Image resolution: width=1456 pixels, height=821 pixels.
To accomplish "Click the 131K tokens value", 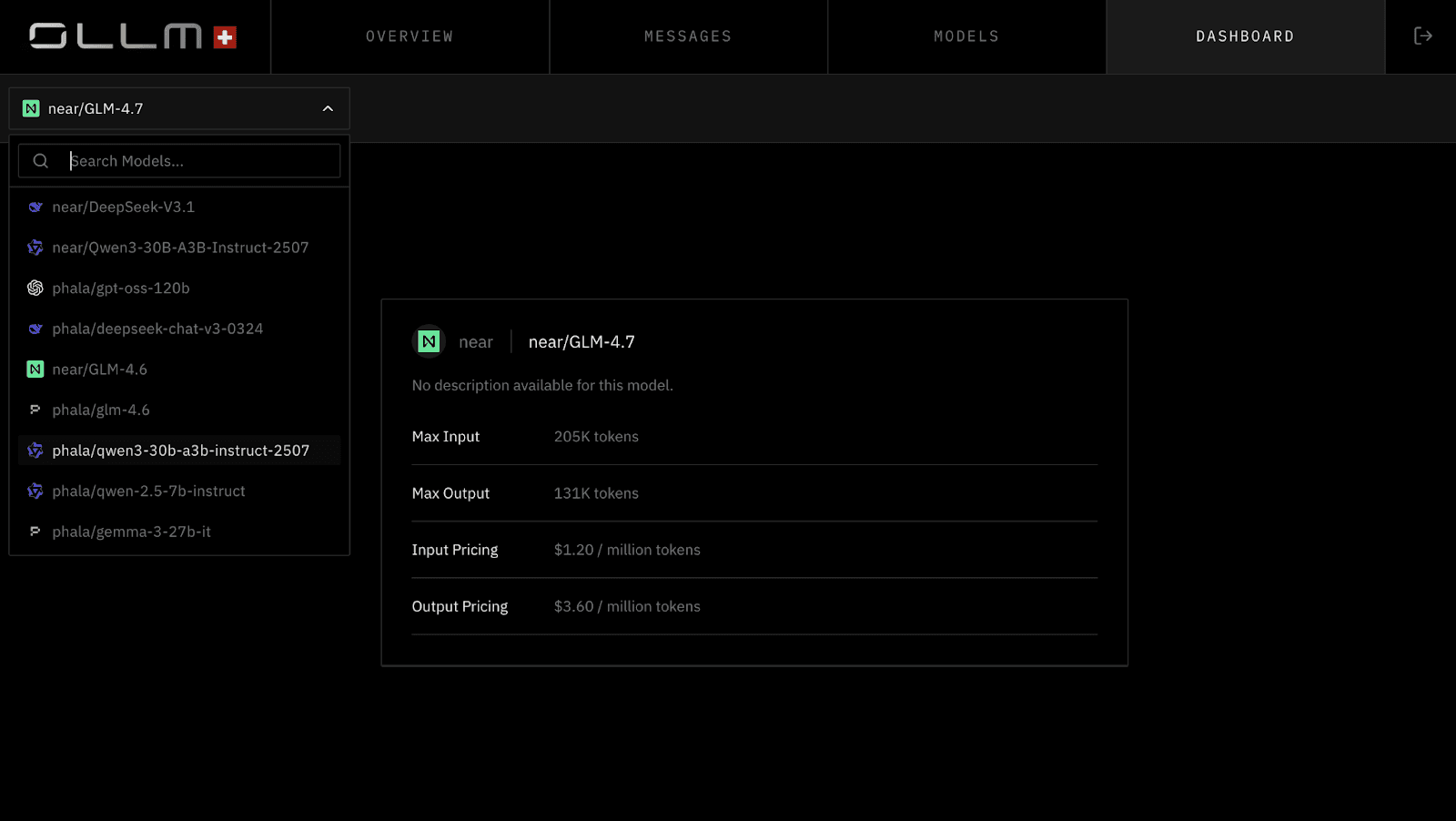I will pos(596,493).
